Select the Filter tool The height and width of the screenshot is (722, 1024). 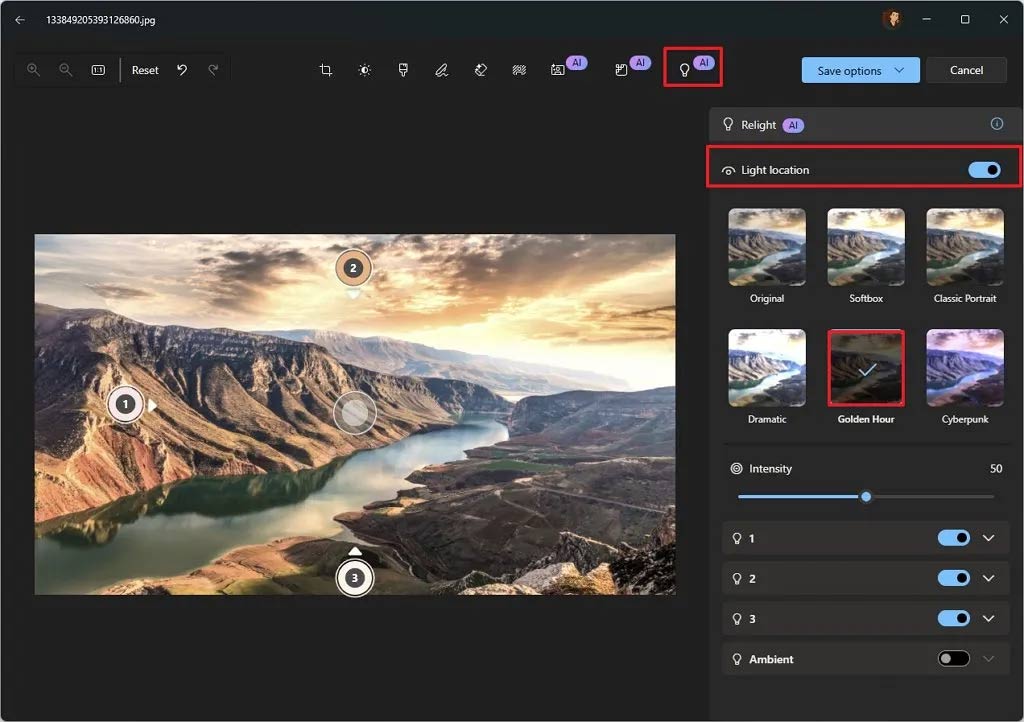(403, 70)
